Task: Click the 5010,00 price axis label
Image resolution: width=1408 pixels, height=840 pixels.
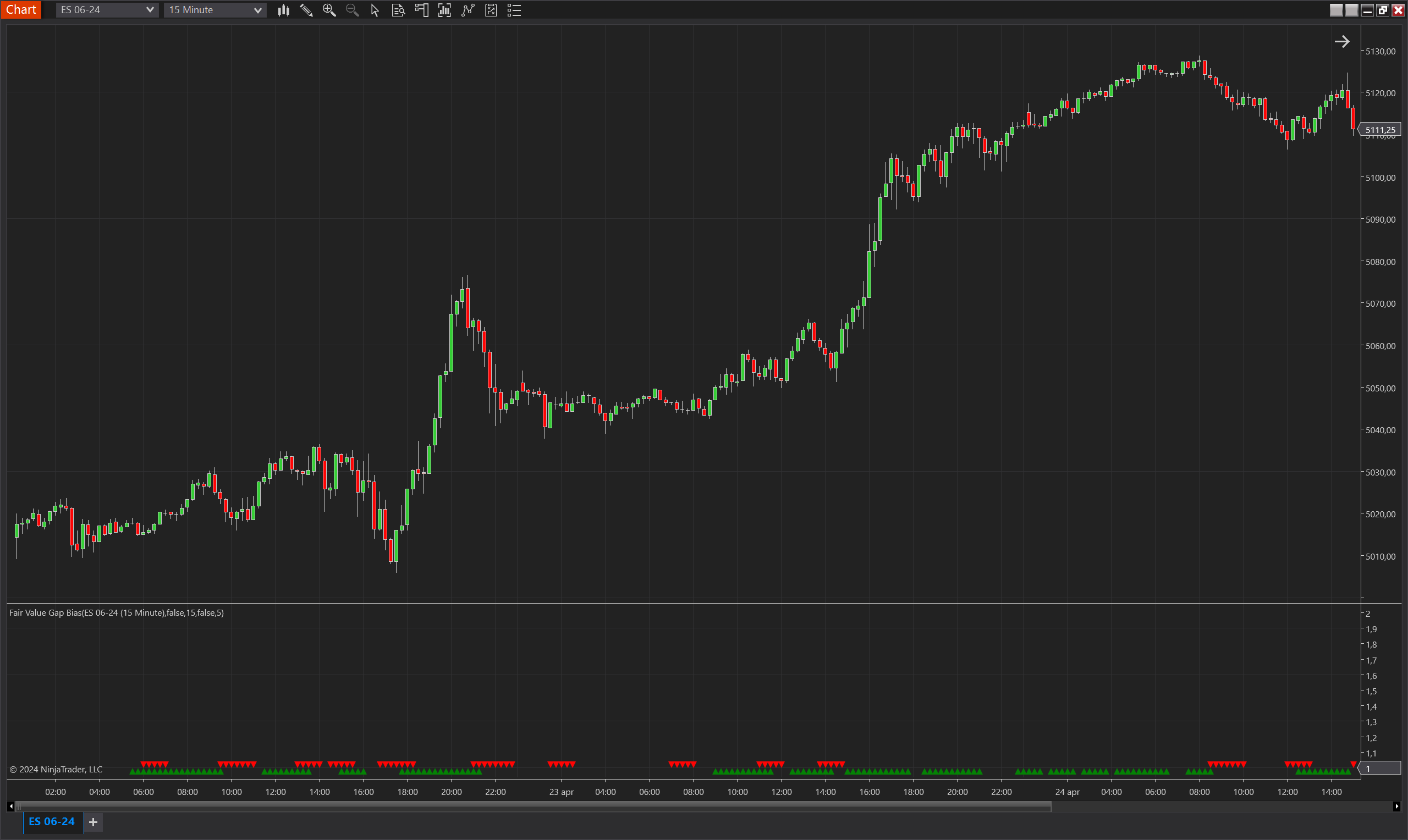Action: 1380,556
